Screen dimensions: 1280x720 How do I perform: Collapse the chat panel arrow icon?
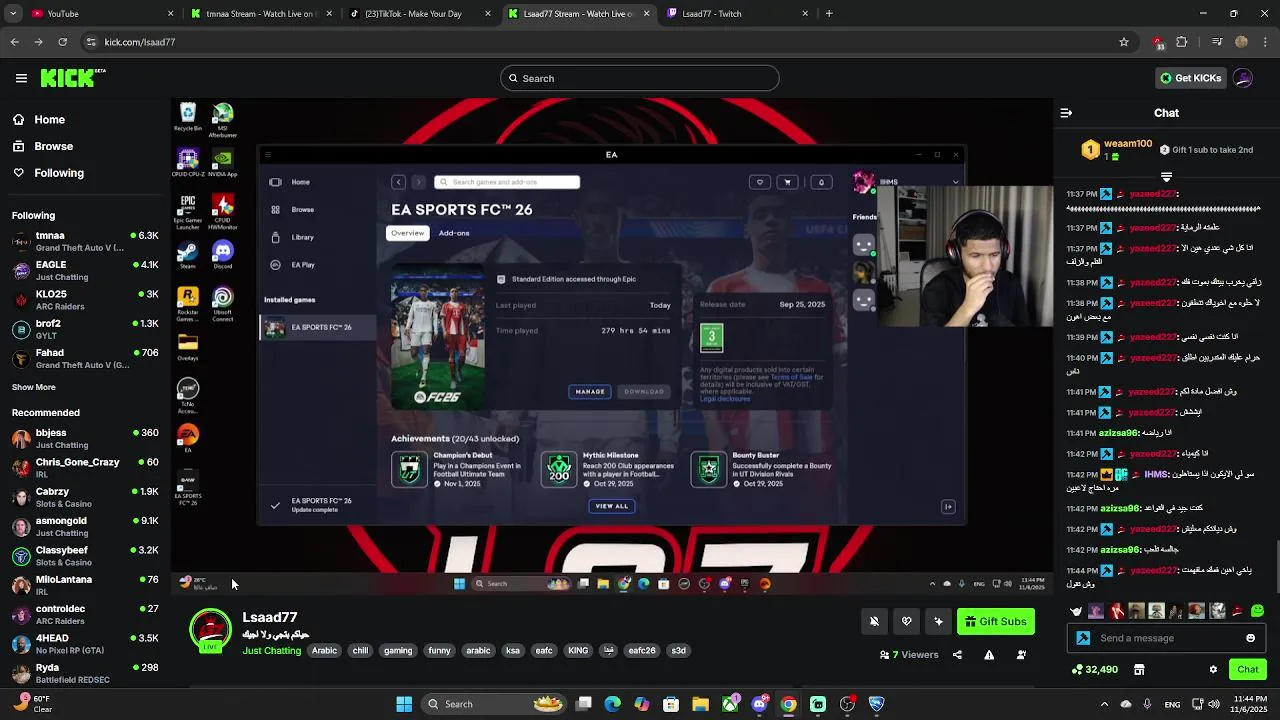pyautogui.click(x=1066, y=113)
